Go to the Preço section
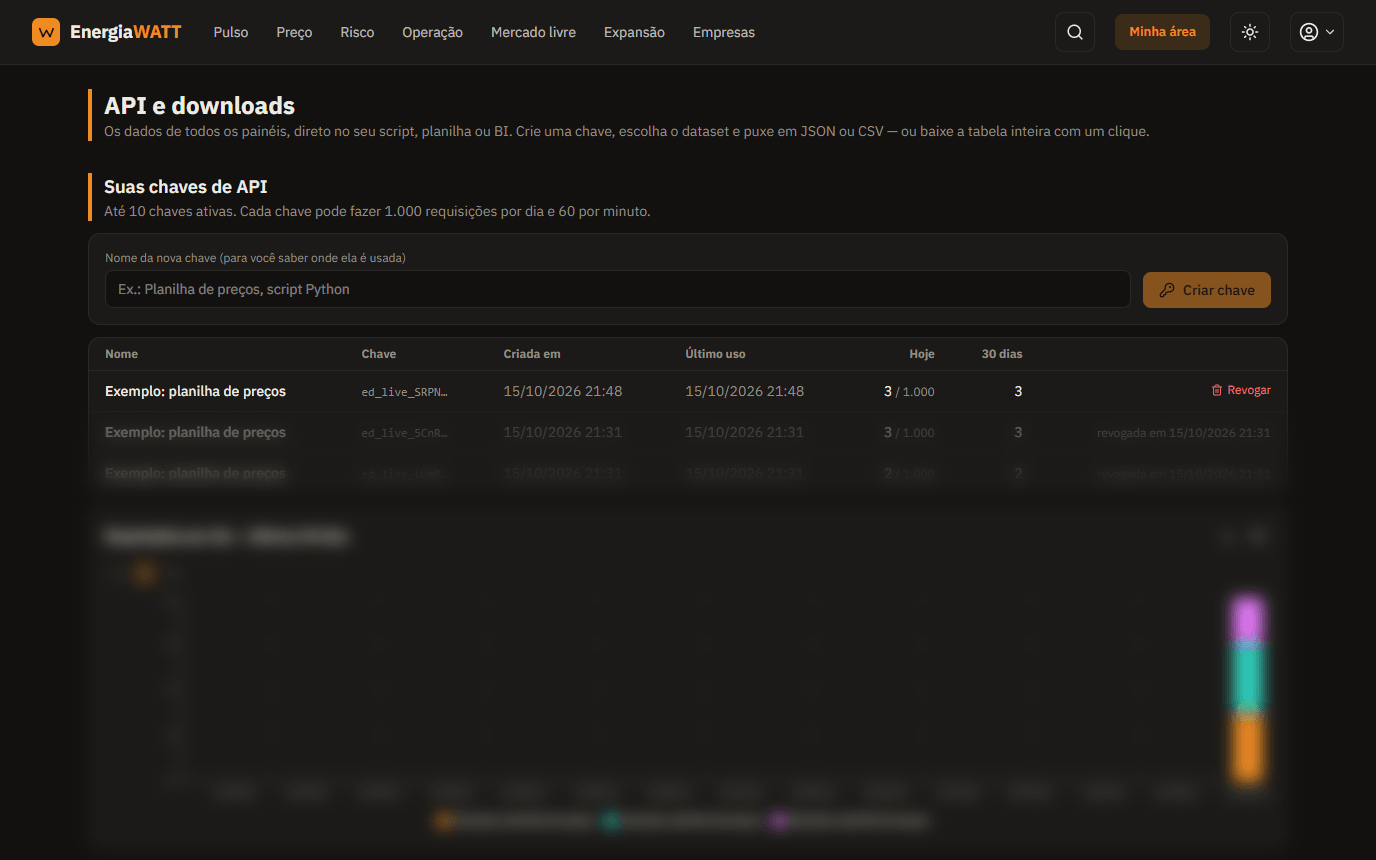The width and height of the screenshot is (1376, 860). click(294, 32)
